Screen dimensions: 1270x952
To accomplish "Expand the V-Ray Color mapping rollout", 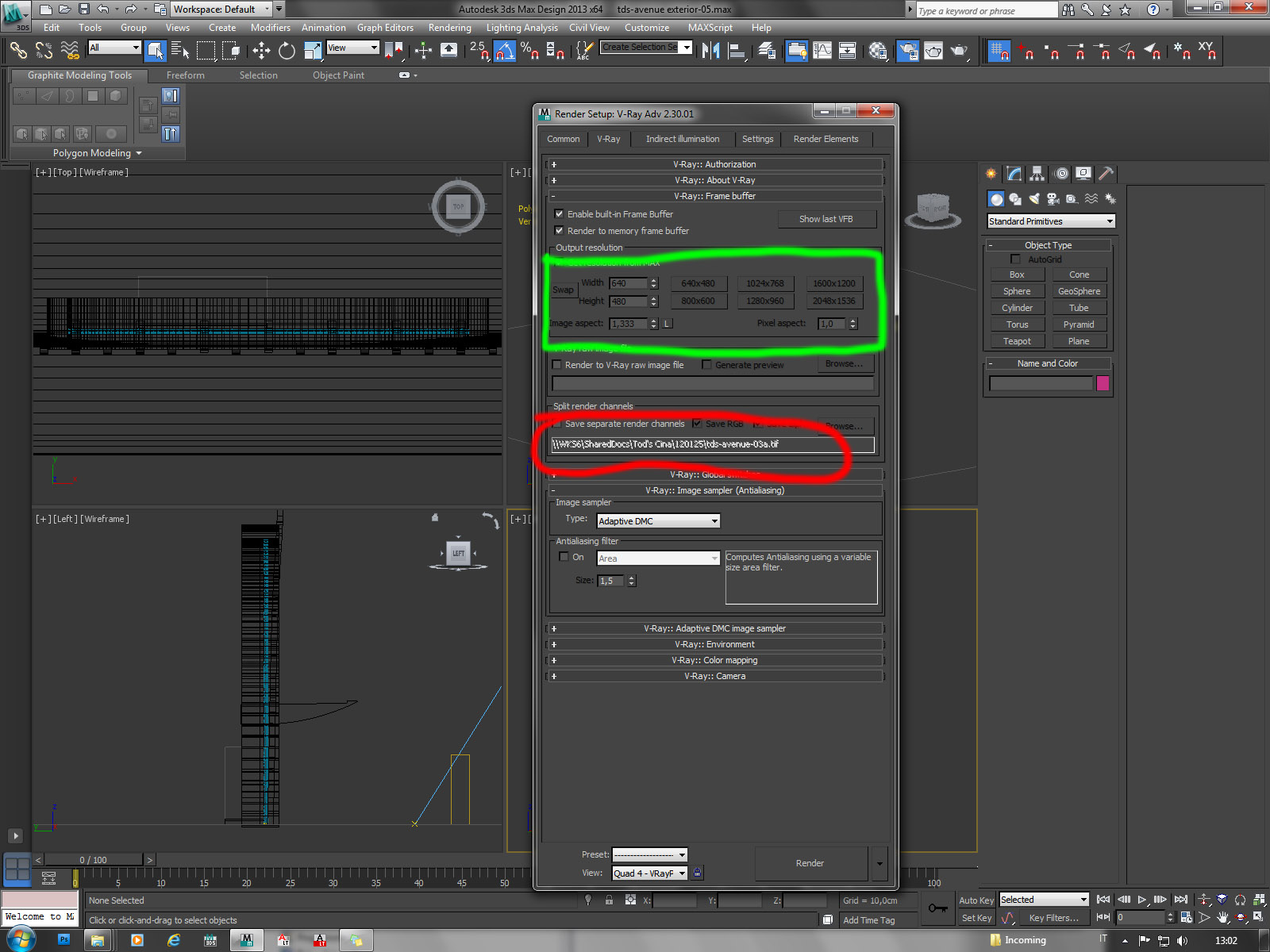I will [714, 660].
